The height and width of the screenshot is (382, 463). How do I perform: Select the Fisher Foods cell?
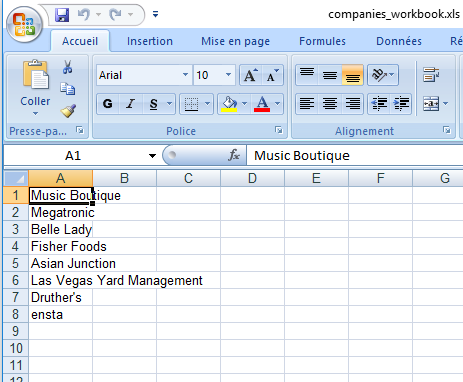pos(61,246)
